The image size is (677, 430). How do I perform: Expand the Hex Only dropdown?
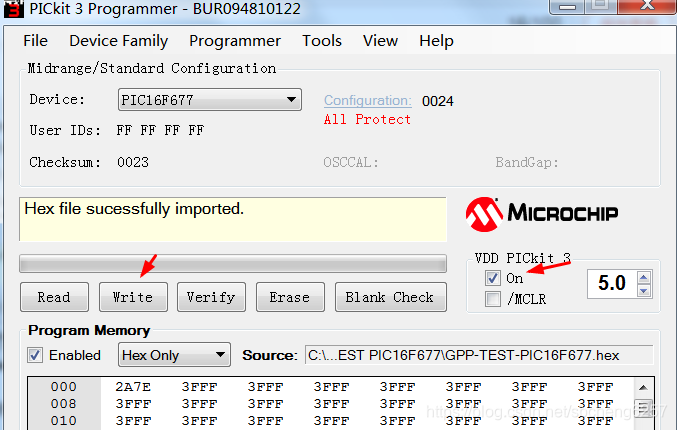coord(174,355)
